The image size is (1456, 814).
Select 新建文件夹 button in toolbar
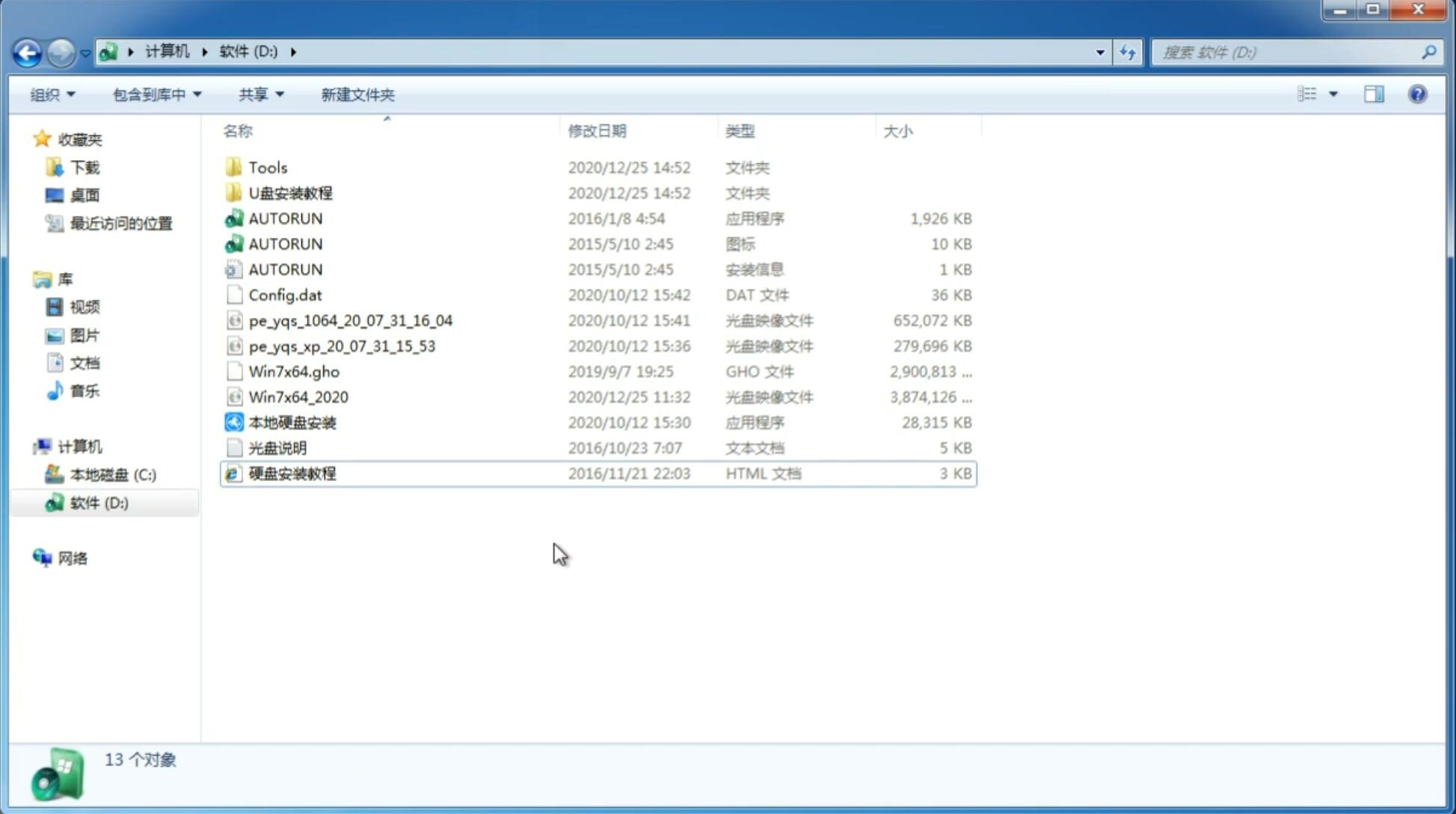(357, 94)
